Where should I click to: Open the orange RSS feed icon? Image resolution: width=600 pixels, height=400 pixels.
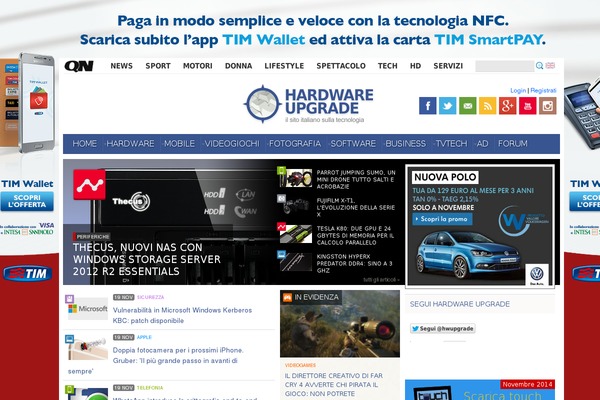(488, 106)
